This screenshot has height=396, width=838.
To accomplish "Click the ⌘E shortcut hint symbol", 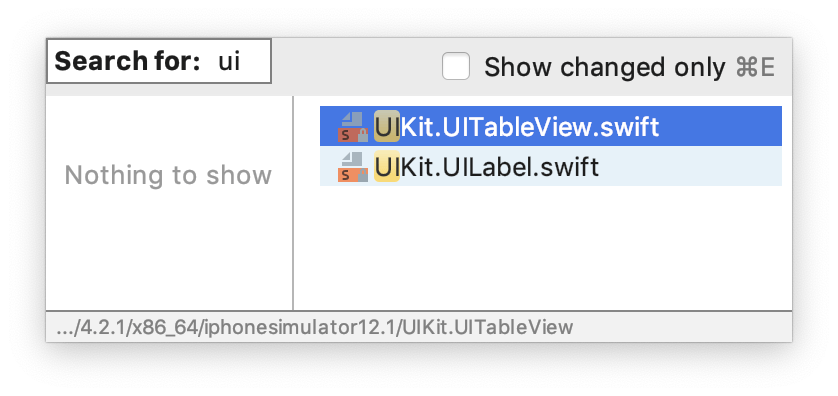I will [x=755, y=67].
